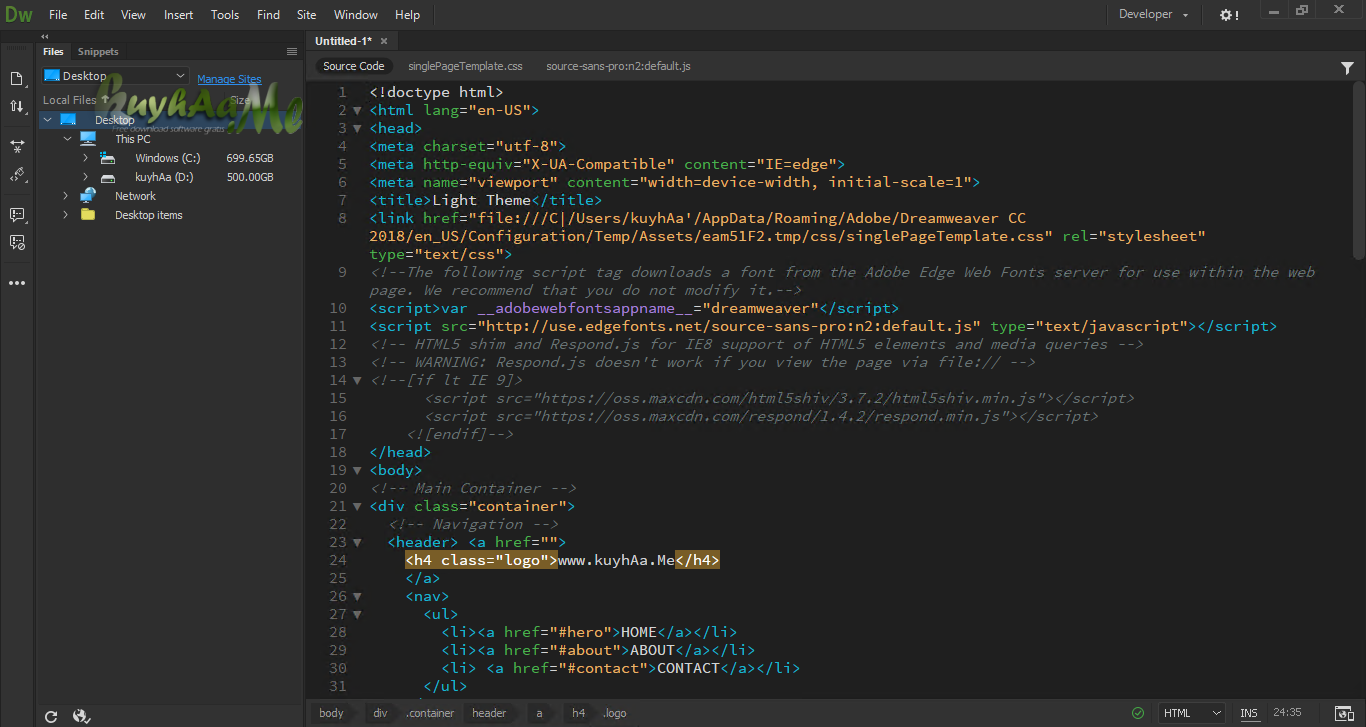Click the Refresh icon in Files panel
Image resolution: width=1366 pixels, height=727 pixels.
51,716
